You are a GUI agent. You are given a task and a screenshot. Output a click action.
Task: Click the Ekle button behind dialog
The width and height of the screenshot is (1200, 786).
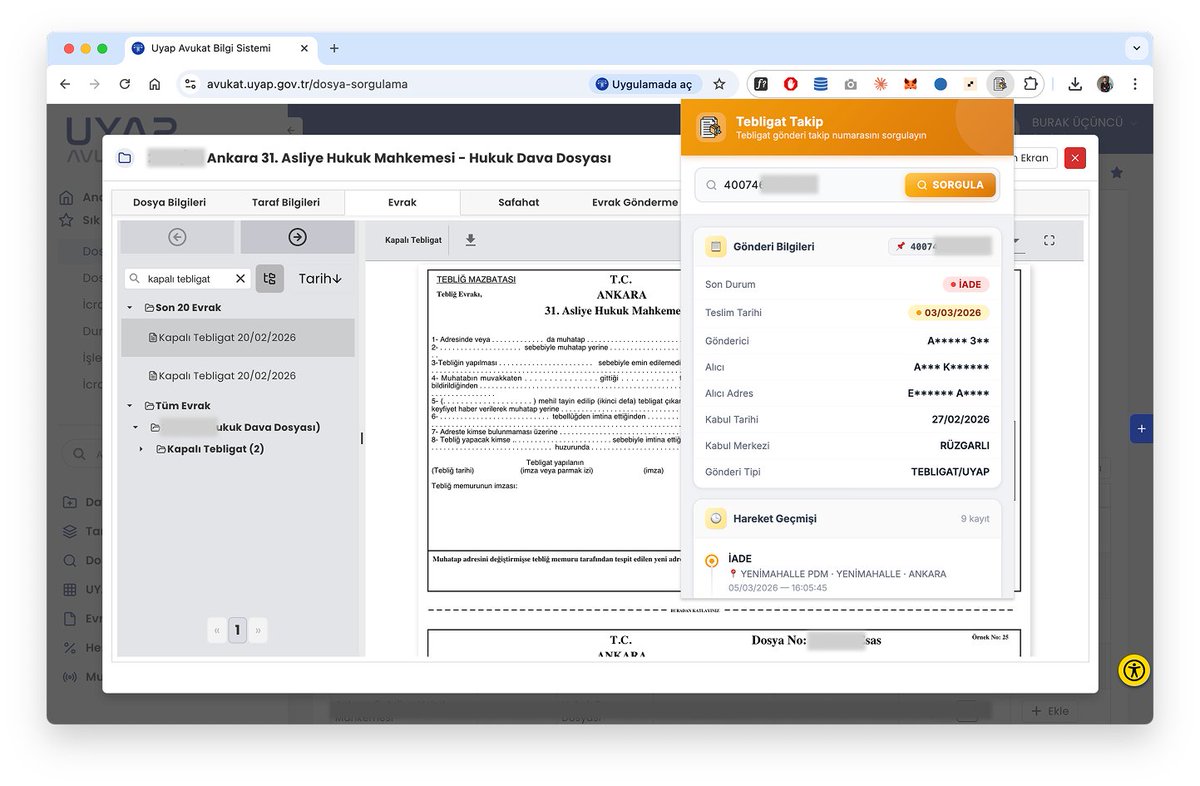[1050, 711]
